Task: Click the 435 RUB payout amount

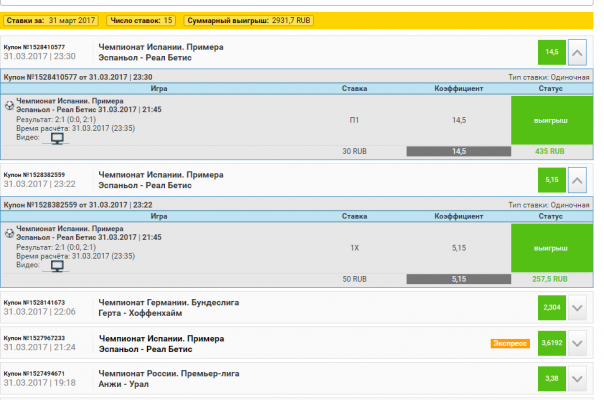Action: click(550, 151)
